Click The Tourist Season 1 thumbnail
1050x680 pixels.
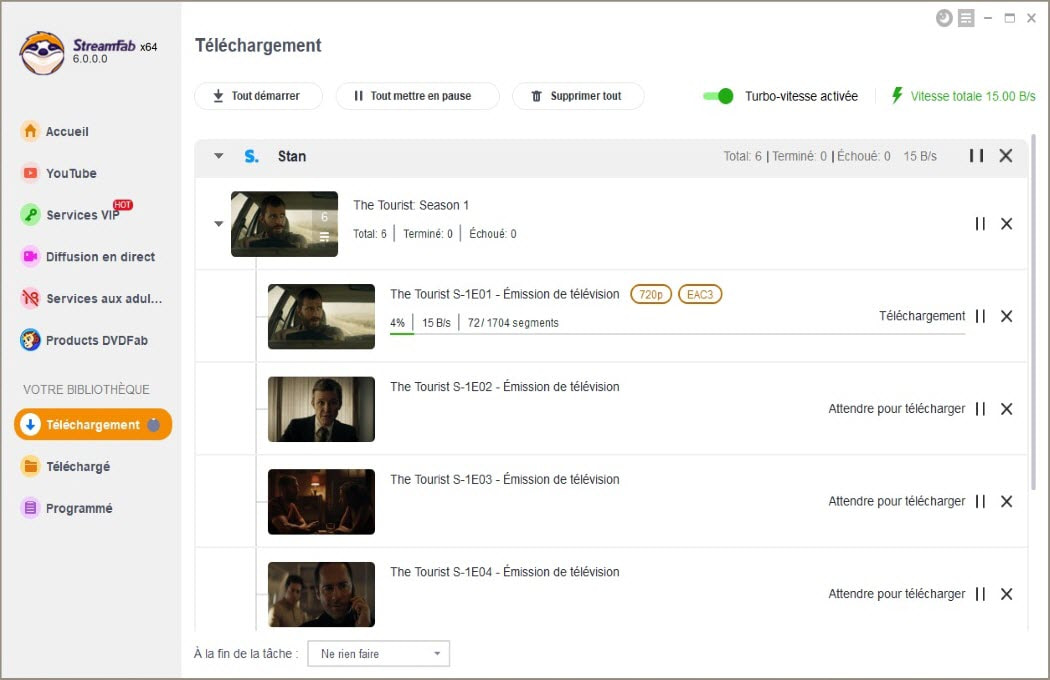pos(284,224)
